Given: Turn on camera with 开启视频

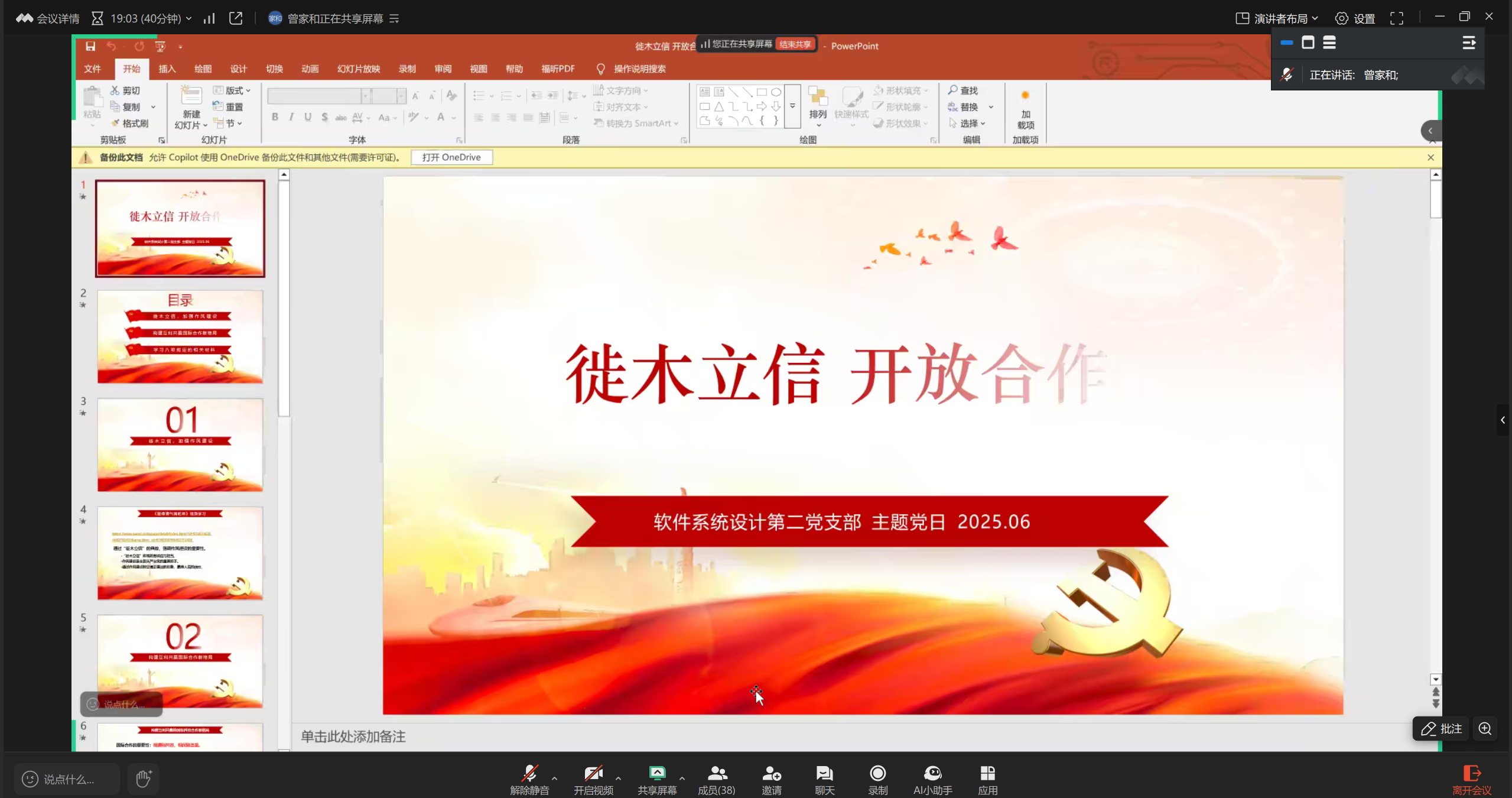Looking at the screenshot, I should pos(593,779).
